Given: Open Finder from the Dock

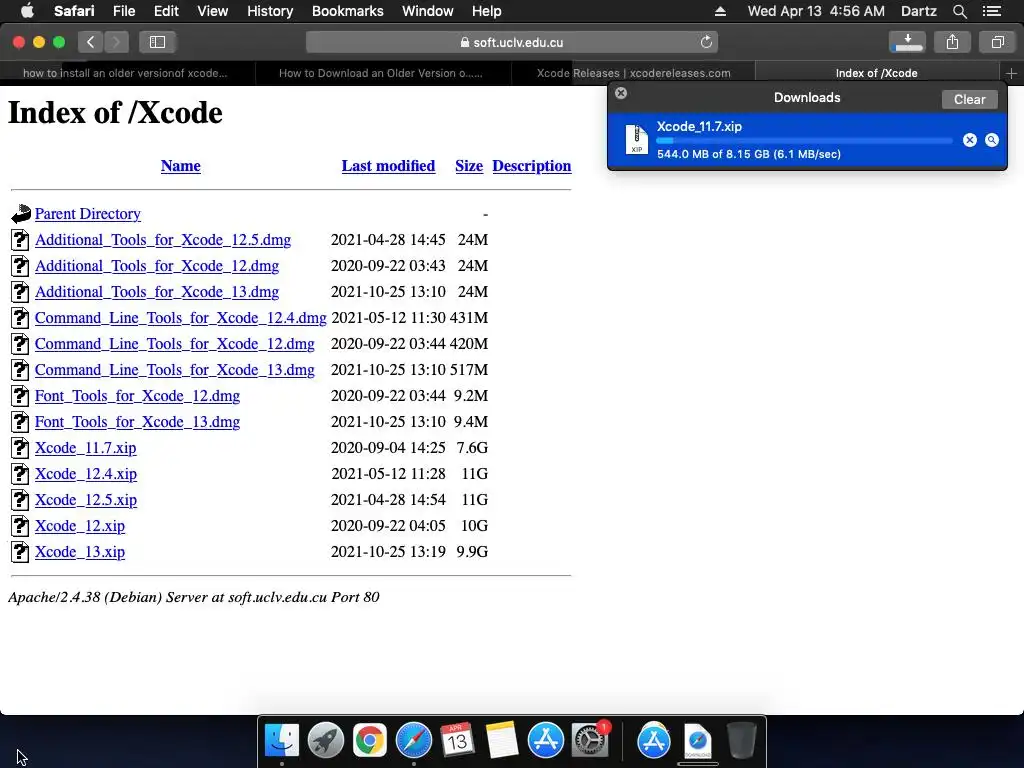Looking at the screenshot, I should click(x=282, y=741).
